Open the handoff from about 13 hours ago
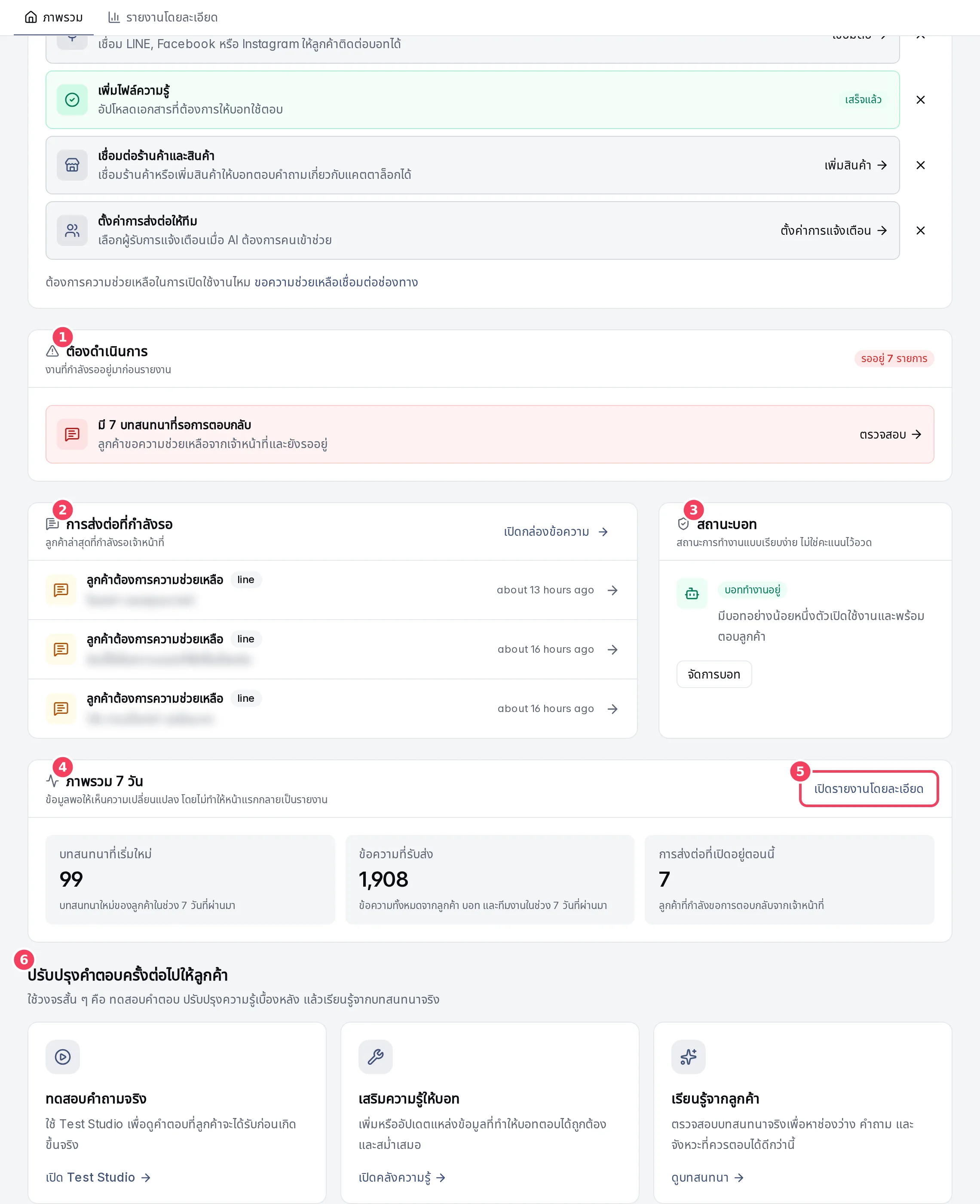This screenshot has height=1204, width=980. [333, 590]
